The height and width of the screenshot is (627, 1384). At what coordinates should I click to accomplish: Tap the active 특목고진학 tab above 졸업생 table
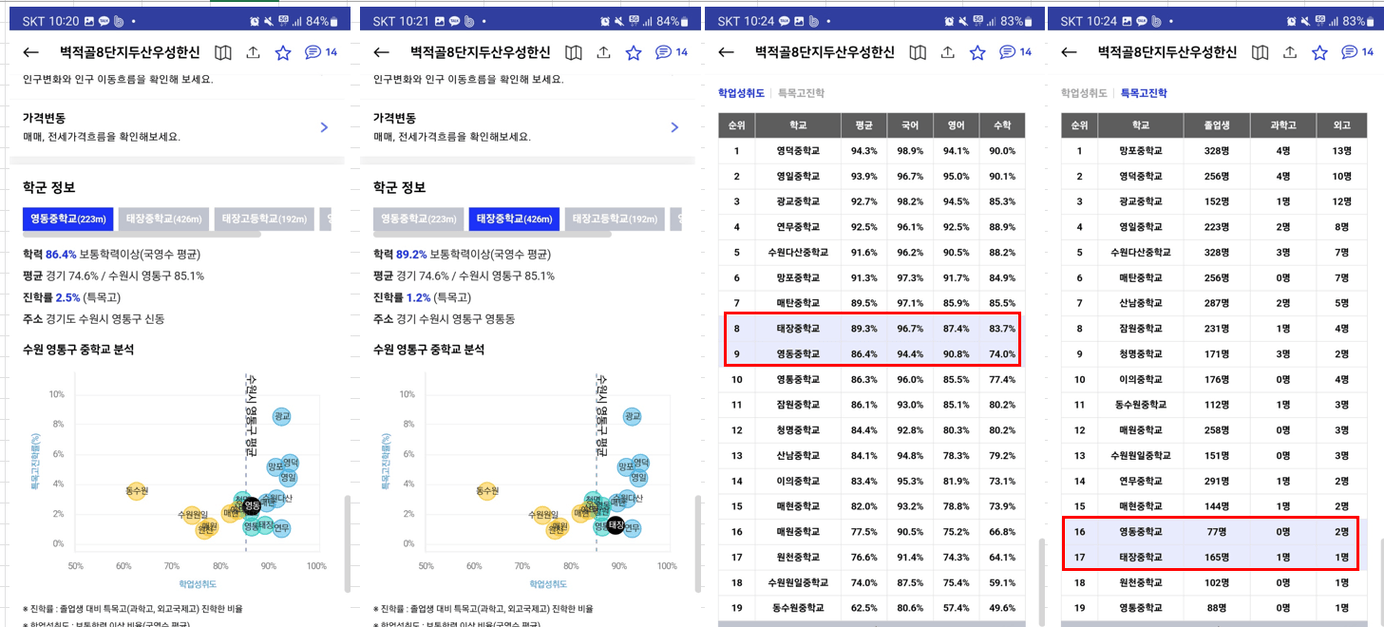click(x=1144, y=93)
